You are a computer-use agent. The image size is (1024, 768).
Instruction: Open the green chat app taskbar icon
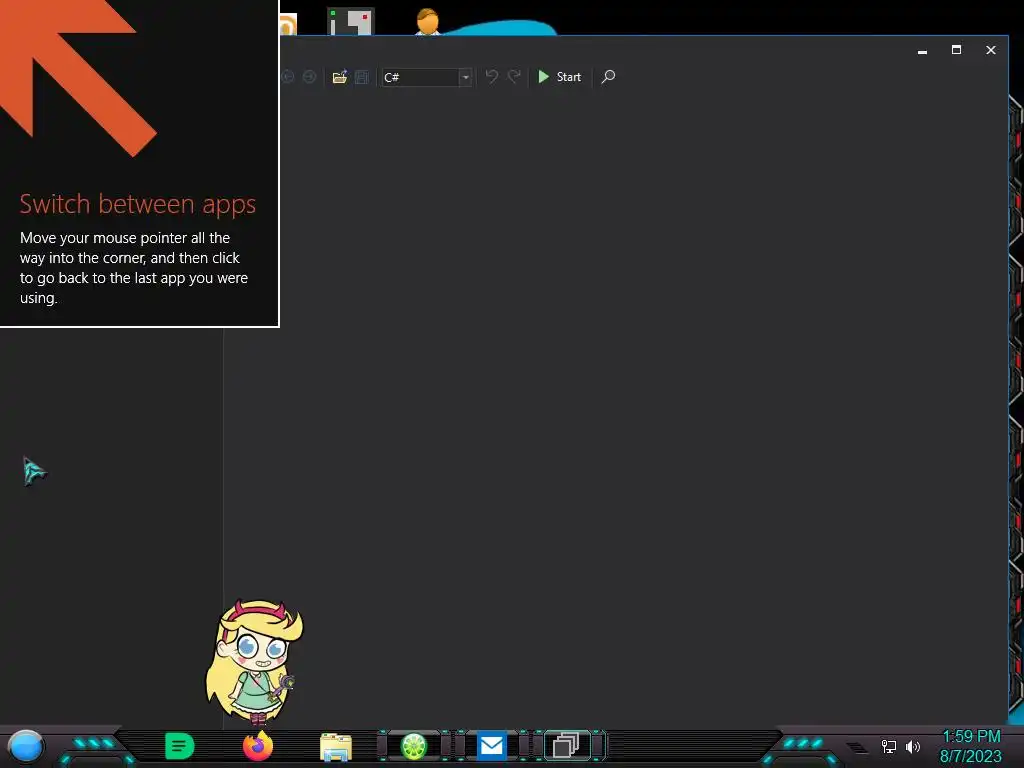pos(180,746)
